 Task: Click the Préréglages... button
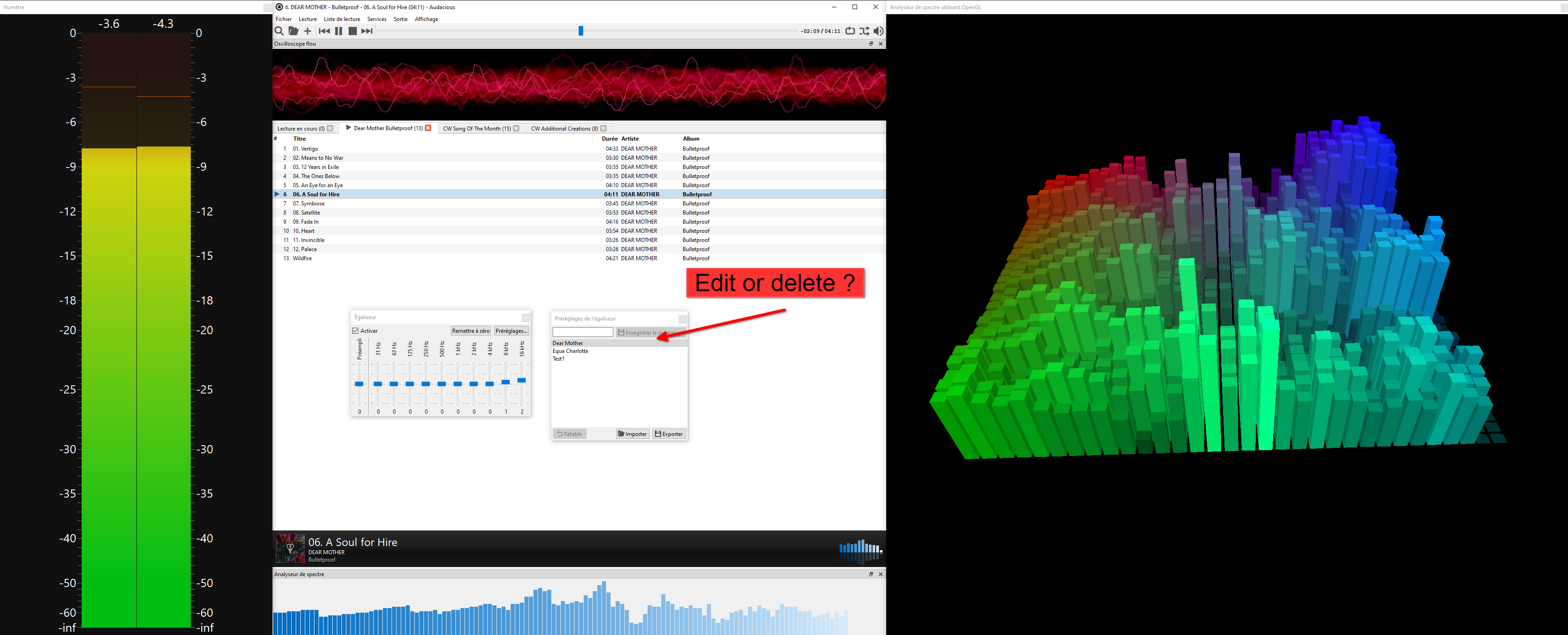(x=511, y=331)
